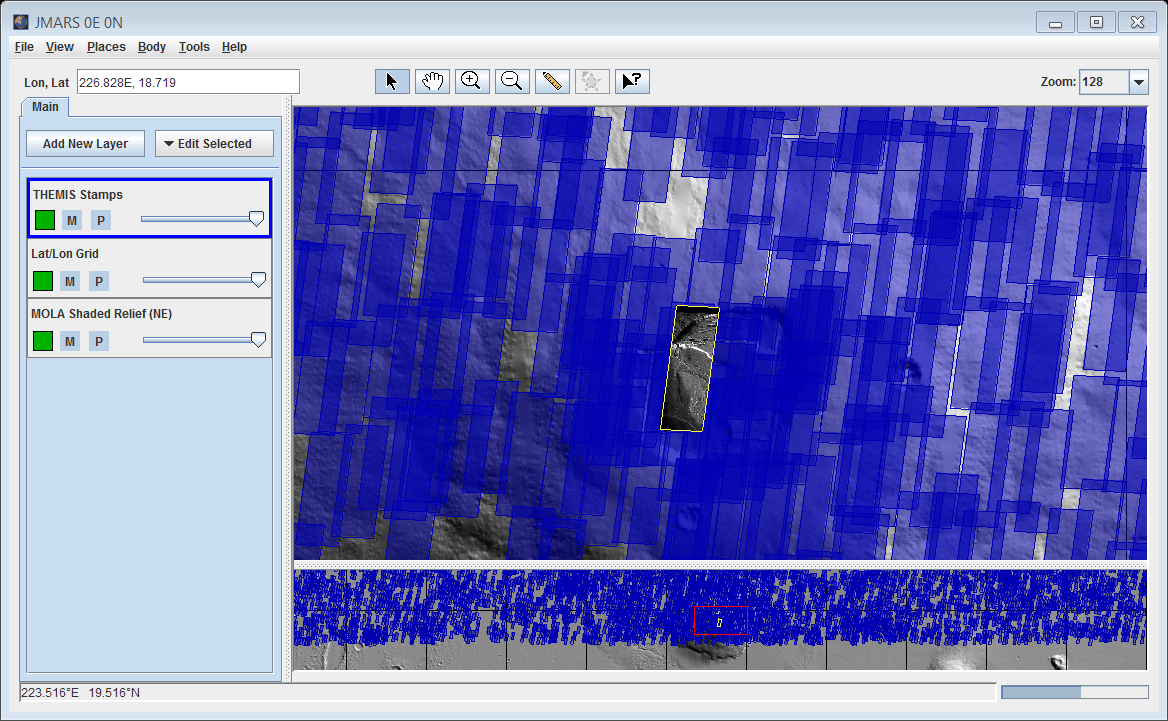
Task: Select the THEMIS Stamps layer row
Action: [x=150, y=208]
